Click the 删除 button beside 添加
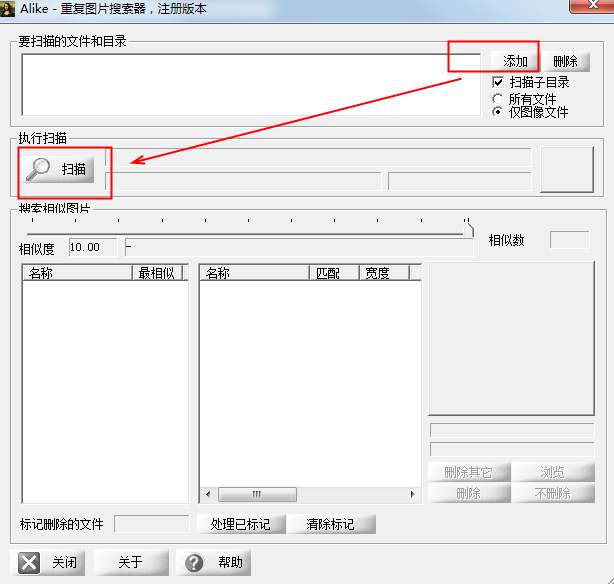This screenshot has height=584, width=614. point(565,61)
